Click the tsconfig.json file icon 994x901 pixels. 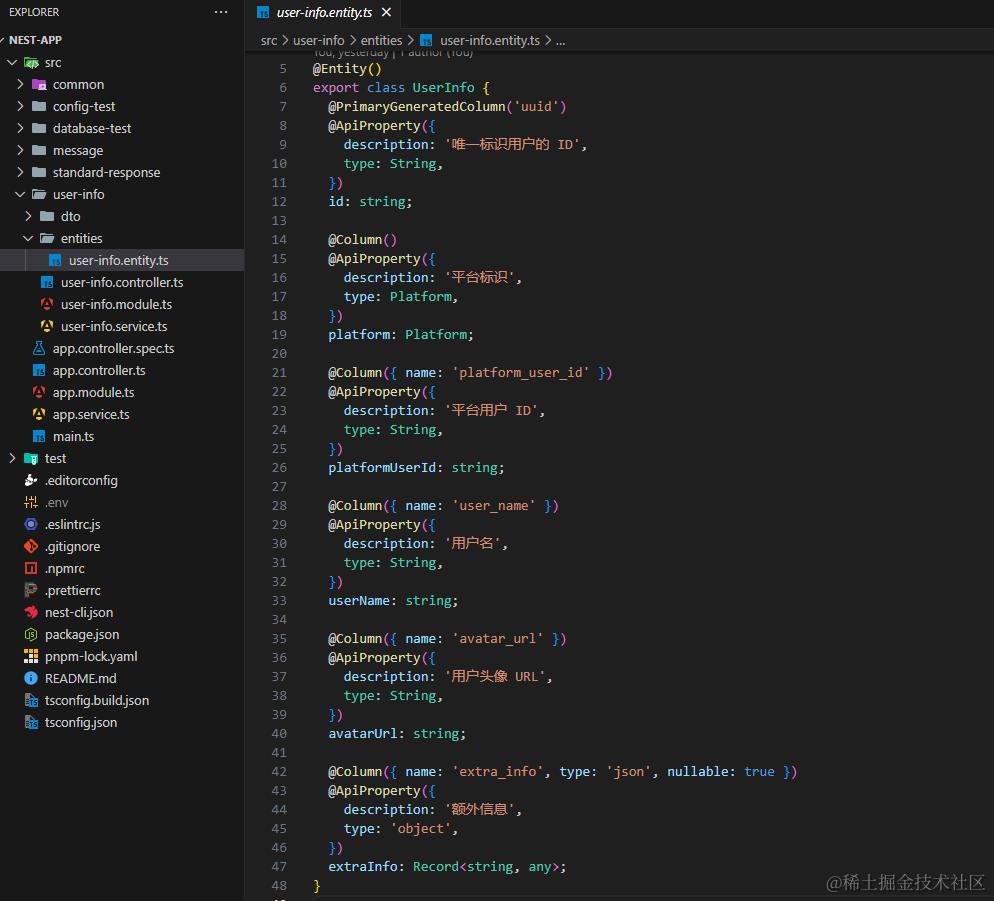point(30,722)
